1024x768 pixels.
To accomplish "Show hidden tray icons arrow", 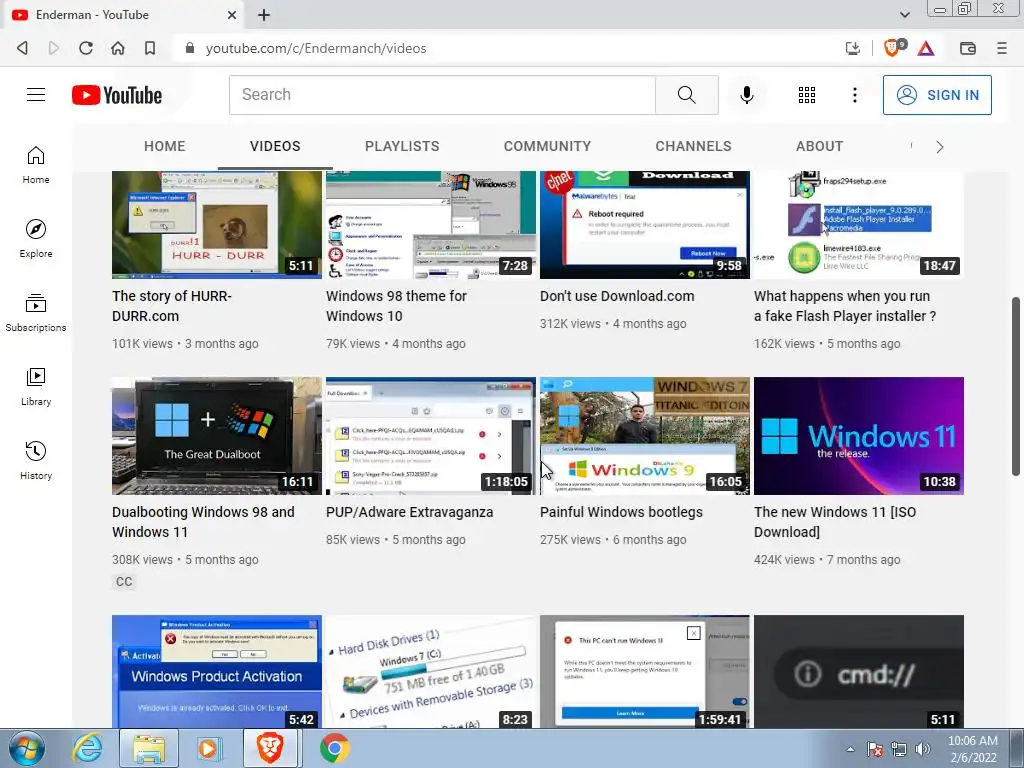I will point(850,749).
